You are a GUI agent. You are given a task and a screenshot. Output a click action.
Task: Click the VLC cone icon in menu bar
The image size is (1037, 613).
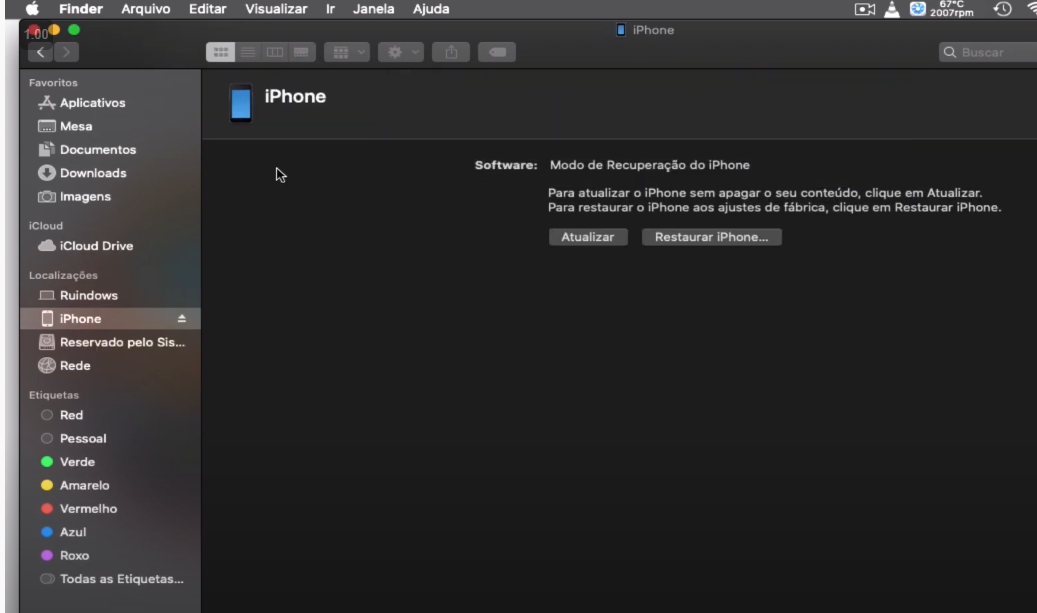[x=893, y=9]
